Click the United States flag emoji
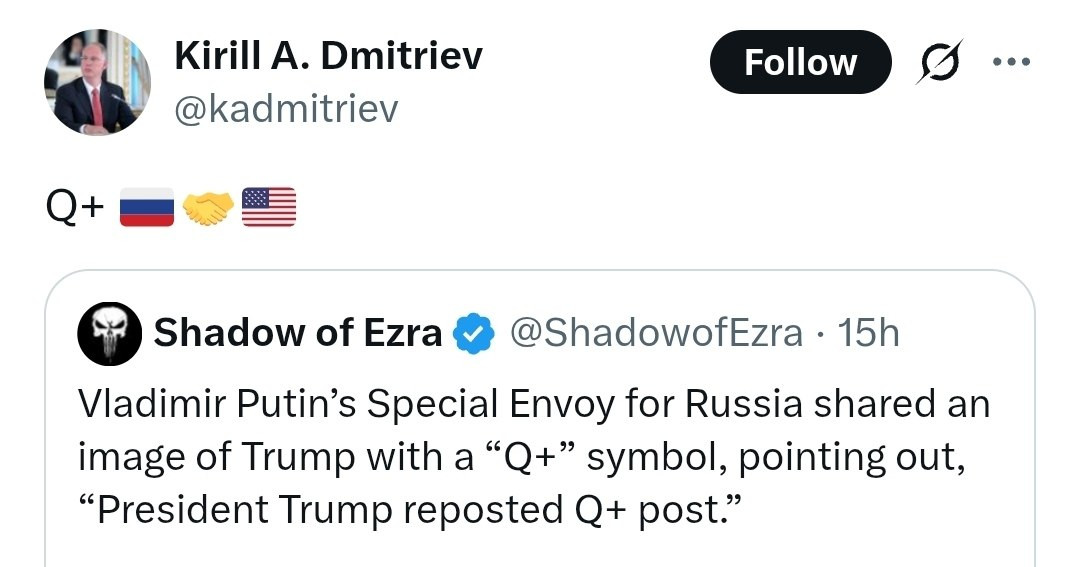 (269, 207)
